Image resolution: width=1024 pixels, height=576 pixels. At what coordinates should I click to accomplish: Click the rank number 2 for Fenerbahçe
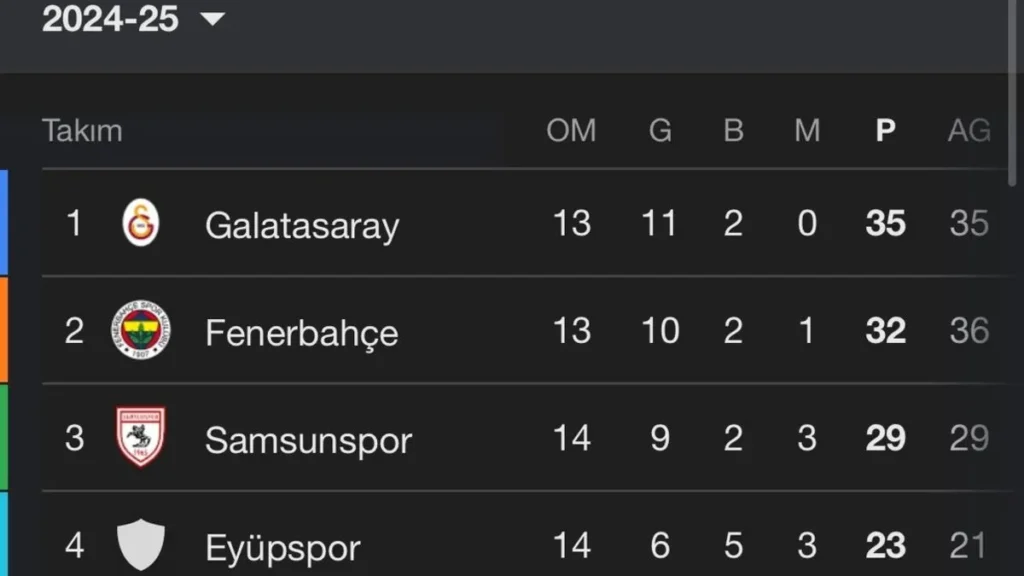[x=74, y=331]
